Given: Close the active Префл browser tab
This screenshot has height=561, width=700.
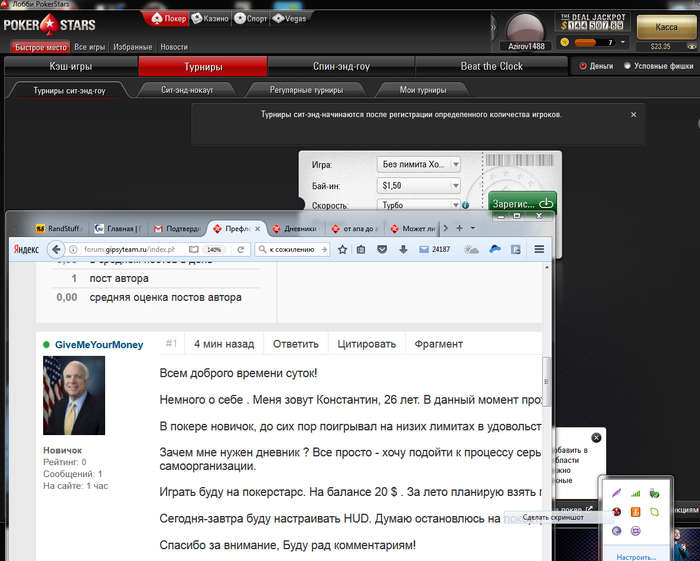Looking at the screenshot, I should [x=258, y=229].
